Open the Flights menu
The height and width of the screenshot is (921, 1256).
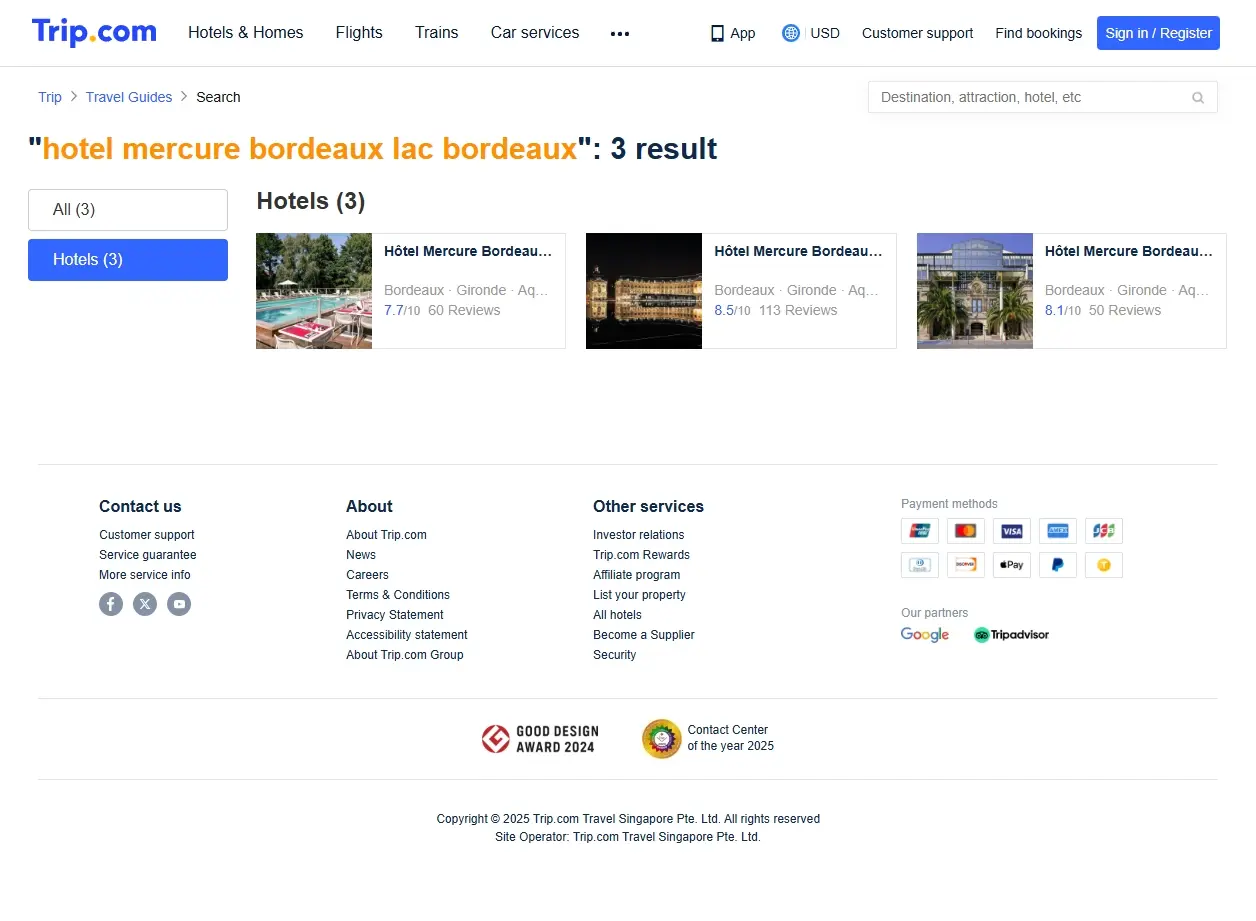pyautogui.click(x=359, y=33)
